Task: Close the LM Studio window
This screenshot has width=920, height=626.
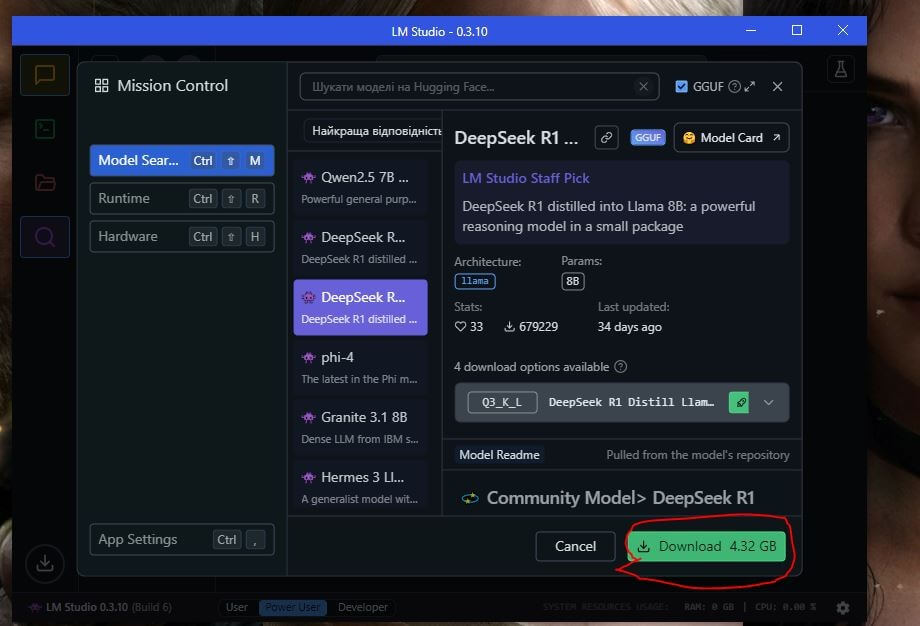Action: 843,31
